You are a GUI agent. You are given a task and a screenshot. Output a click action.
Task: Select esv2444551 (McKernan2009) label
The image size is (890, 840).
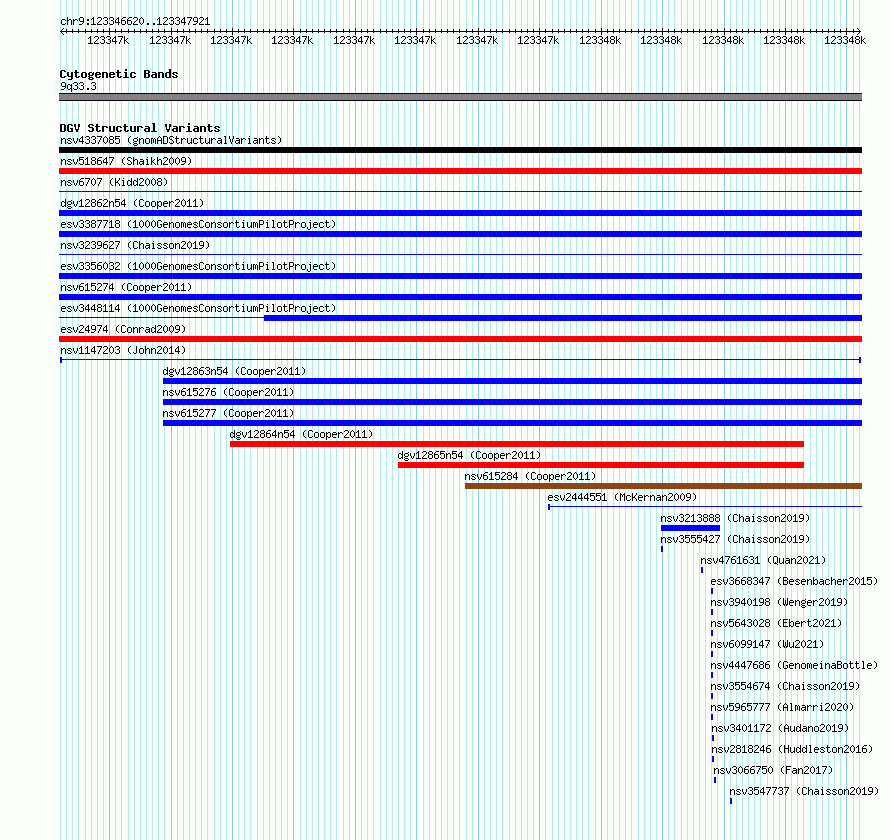tap(622, 497)
